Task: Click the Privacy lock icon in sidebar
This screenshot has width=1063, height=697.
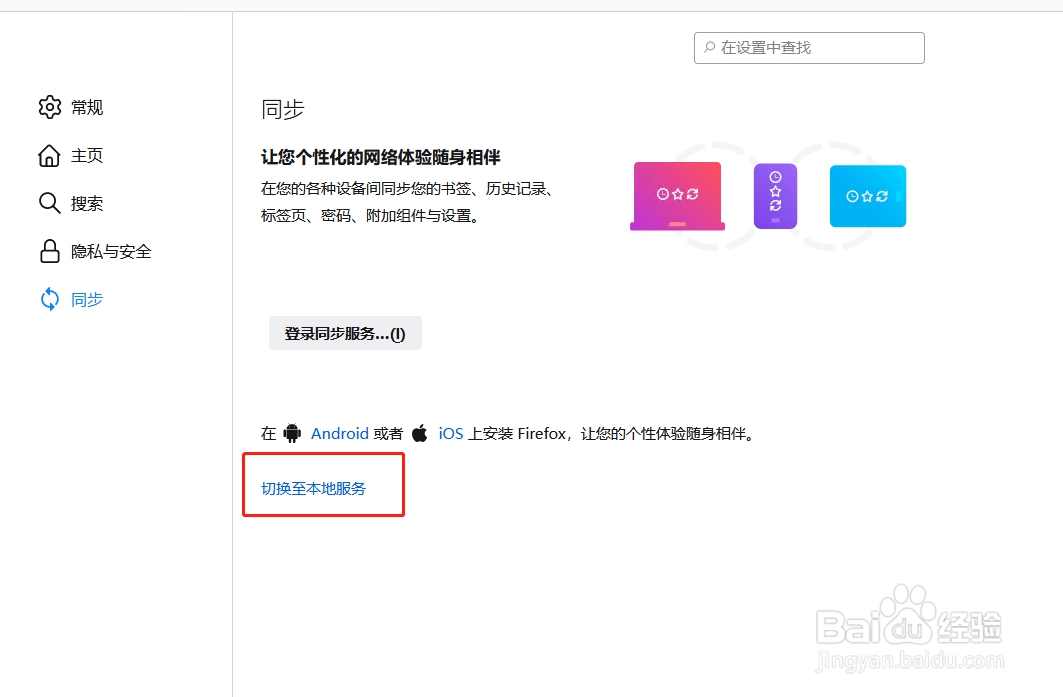Action: click(49, 251)
